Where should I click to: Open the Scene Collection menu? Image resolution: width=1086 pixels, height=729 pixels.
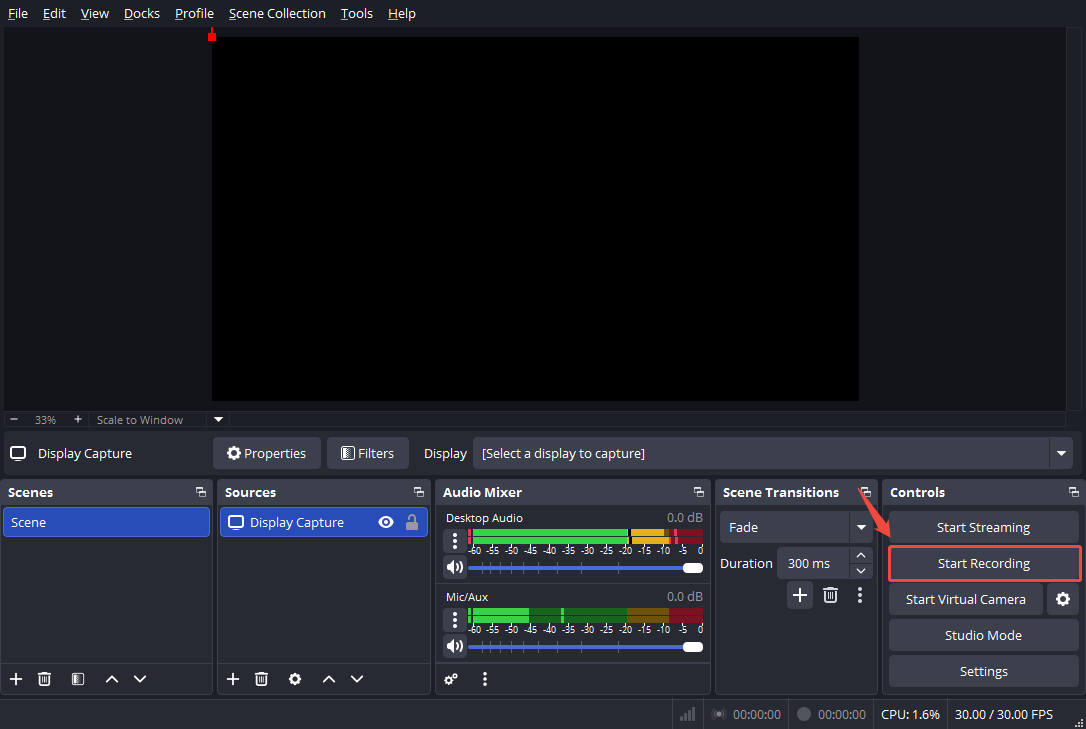tap(277, 13)
